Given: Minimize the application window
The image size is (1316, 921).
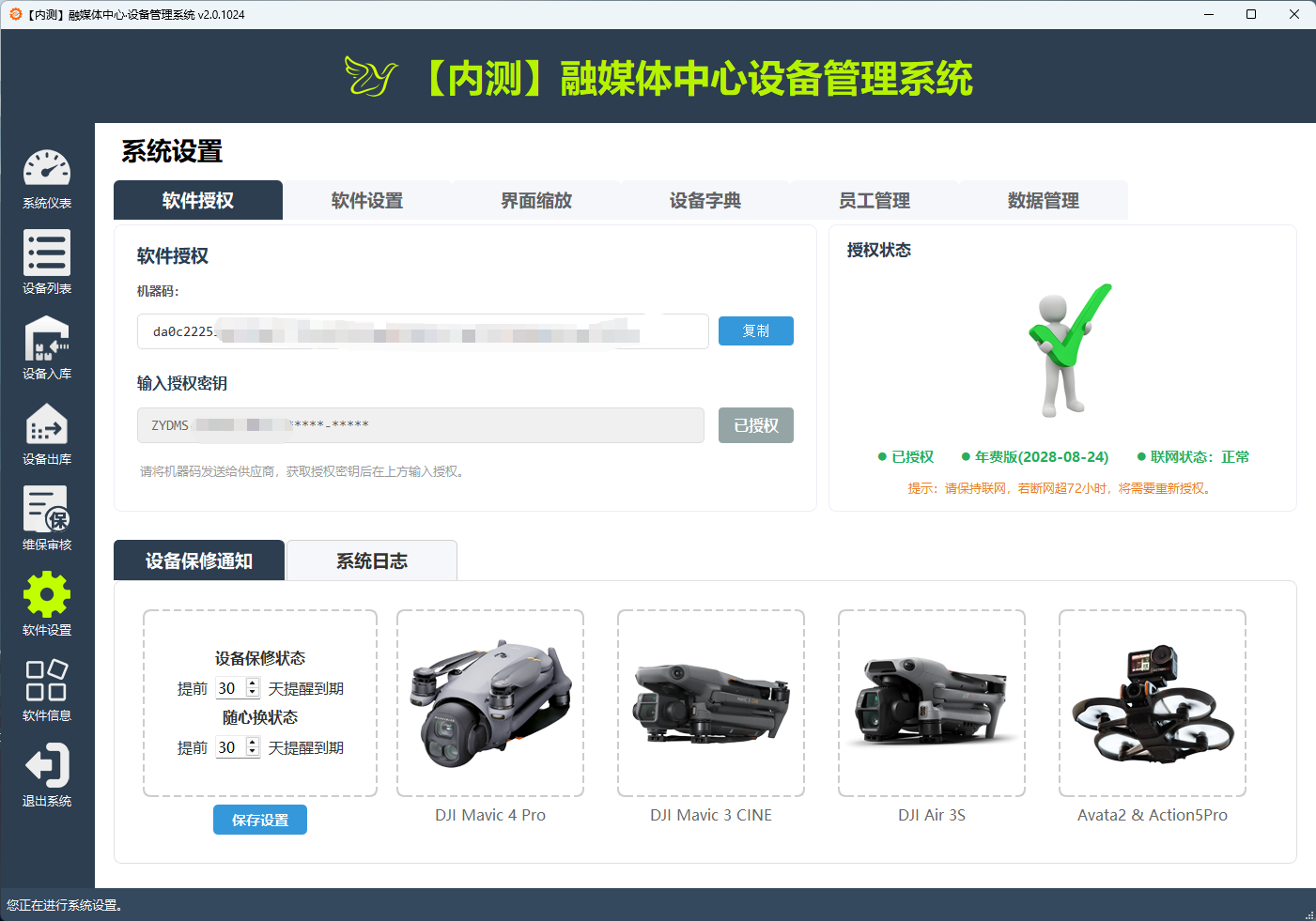Looking at the screenshot, I should click(x=1209, y=14).
